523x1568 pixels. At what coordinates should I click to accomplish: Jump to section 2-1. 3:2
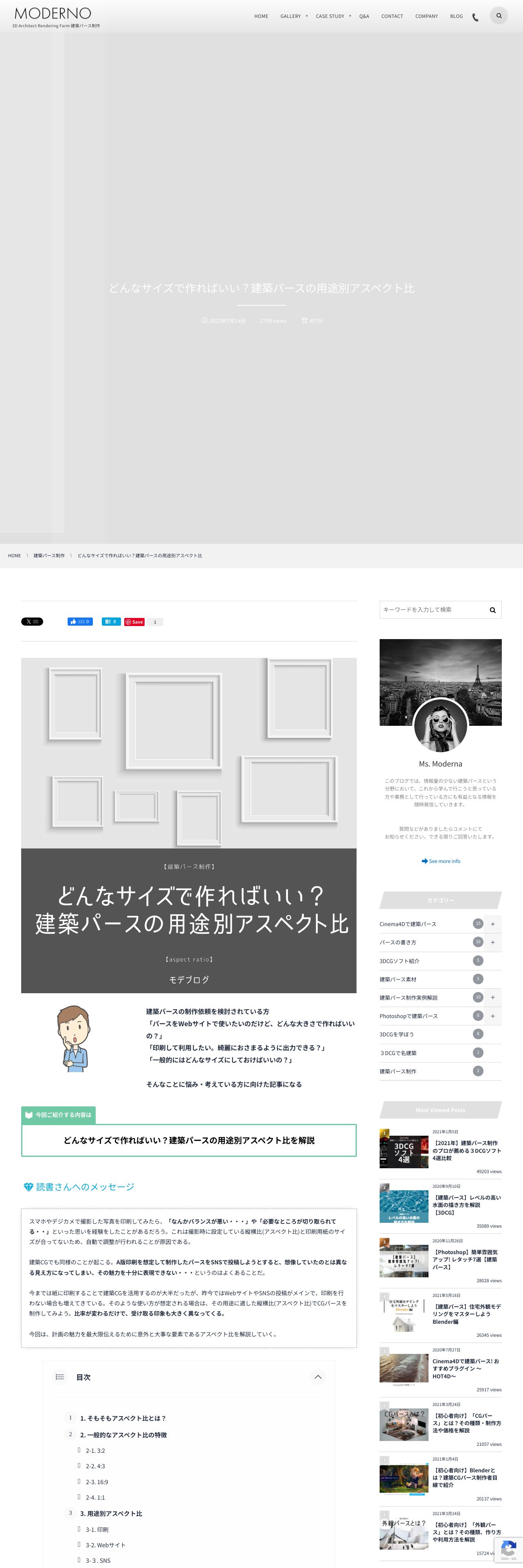coord(95,1450)
